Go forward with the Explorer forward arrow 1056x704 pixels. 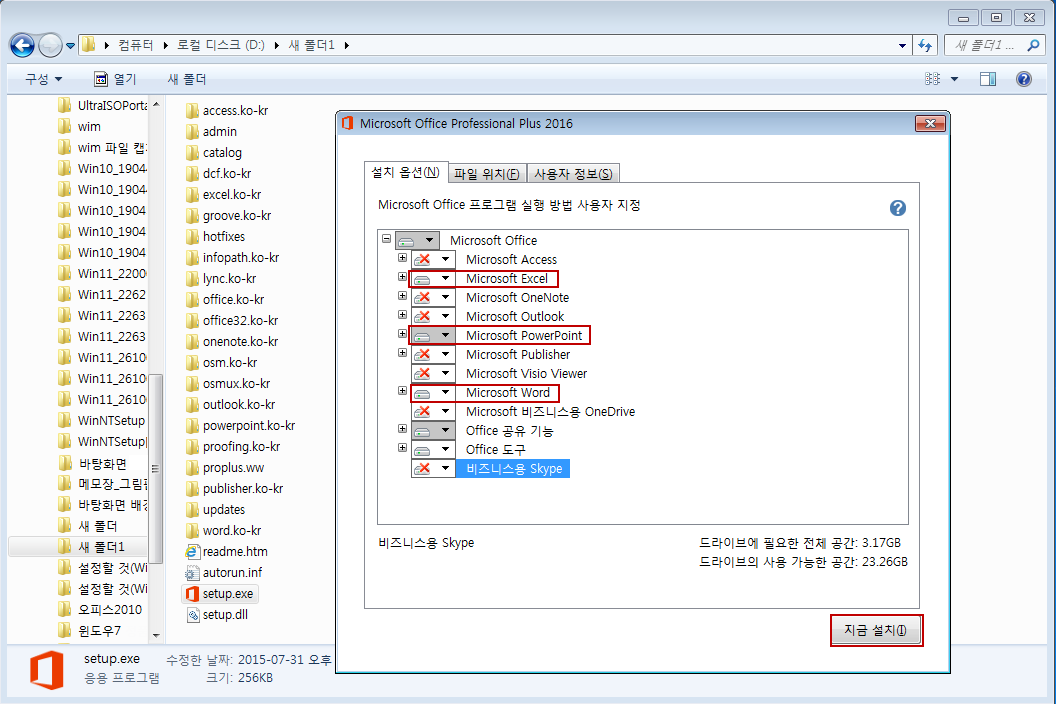point(50,46)
